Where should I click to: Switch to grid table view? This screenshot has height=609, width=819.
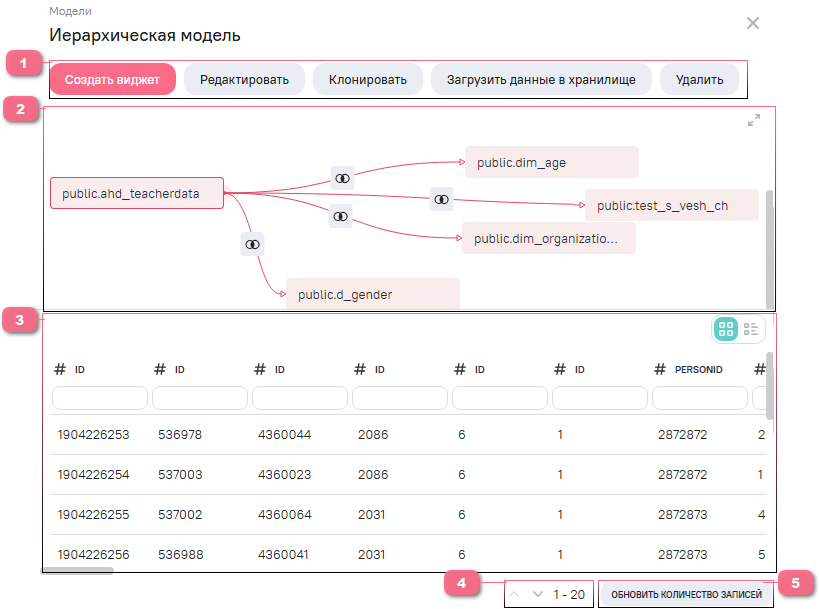[x=727, y=329]
